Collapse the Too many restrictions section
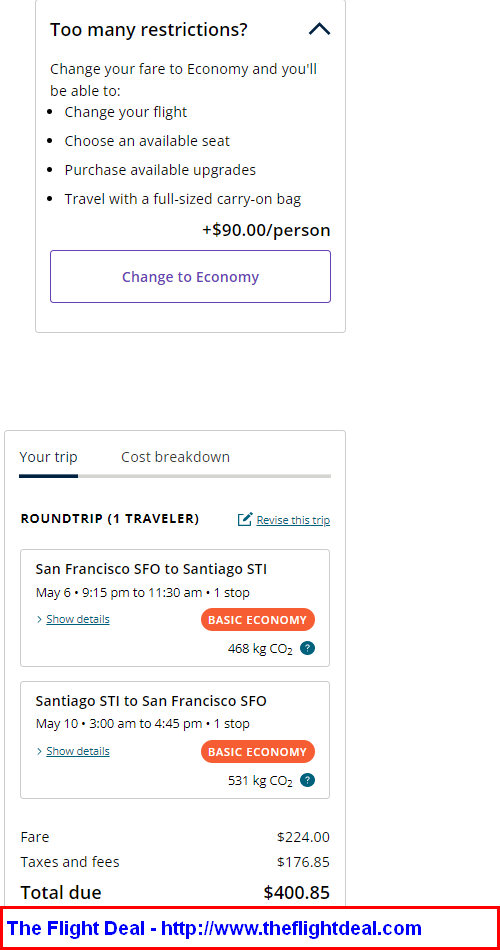Screen dimensions: 500x950 [x=319, y=29]
